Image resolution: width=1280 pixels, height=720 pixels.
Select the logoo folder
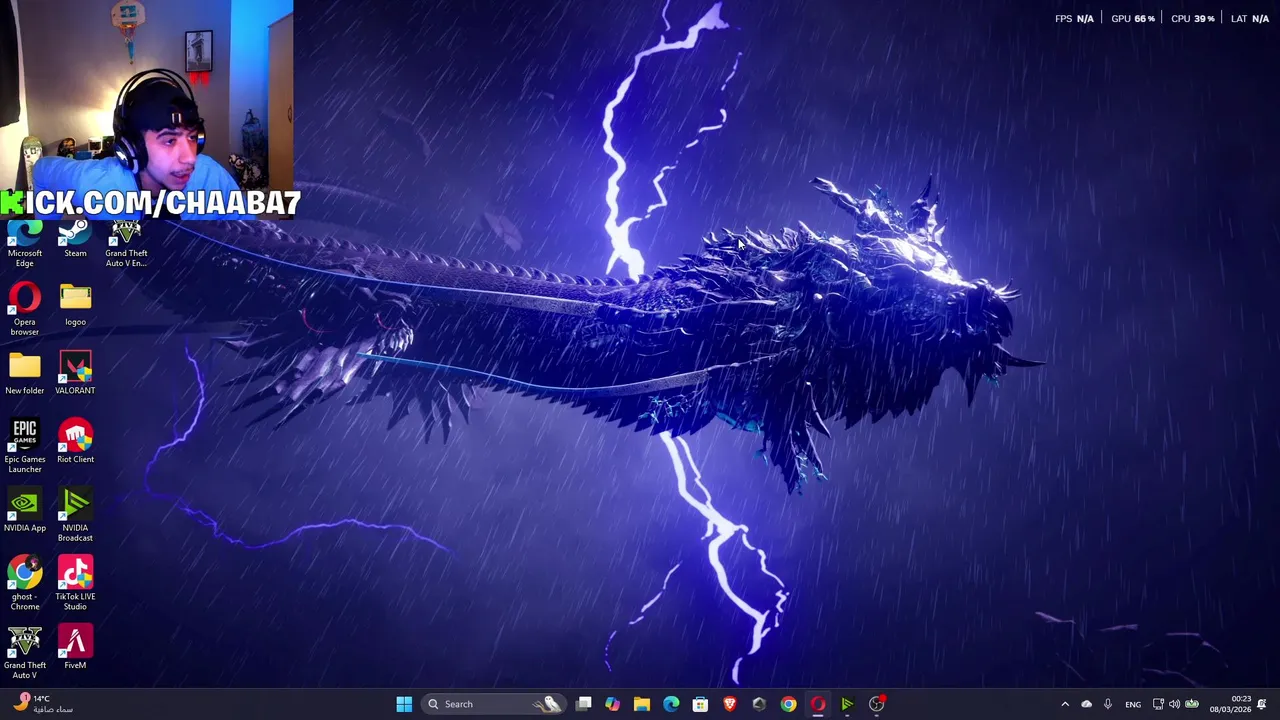75,305
